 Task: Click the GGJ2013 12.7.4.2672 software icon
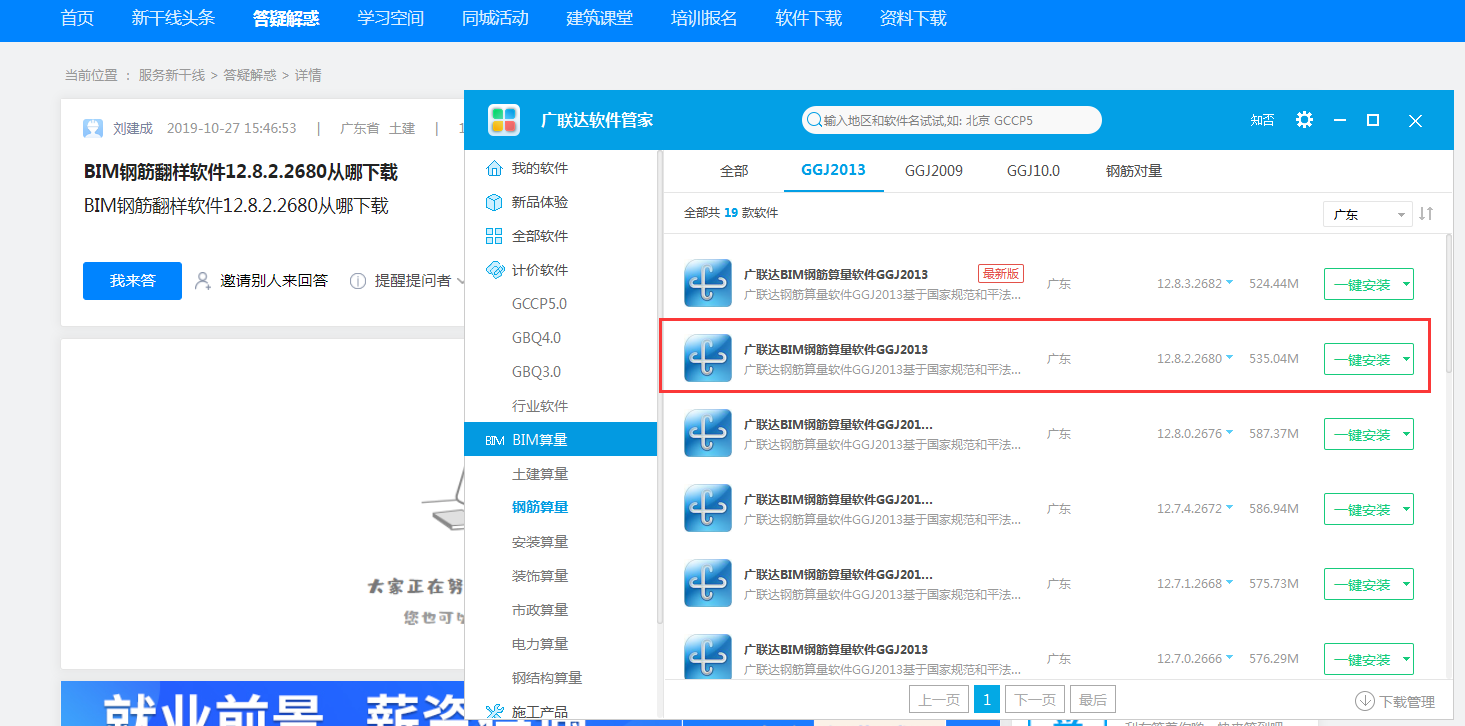click(709, 508)
